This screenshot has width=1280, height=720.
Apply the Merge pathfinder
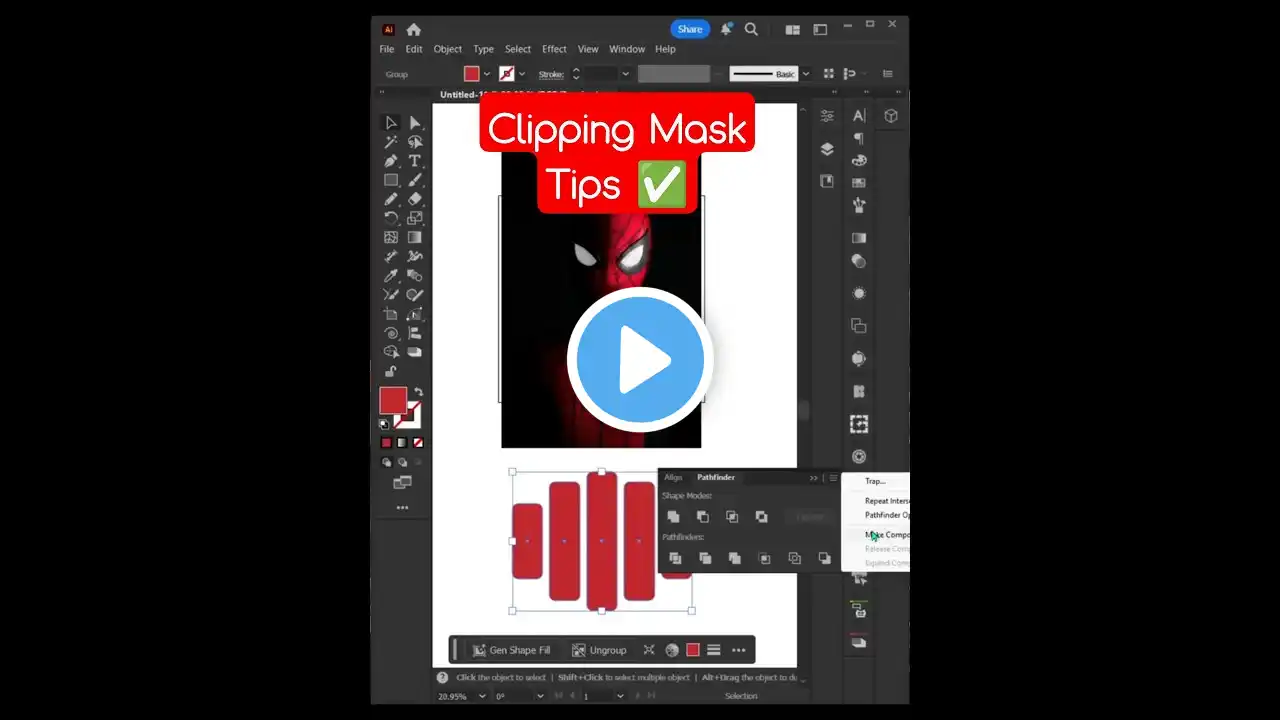pos(735,558)
